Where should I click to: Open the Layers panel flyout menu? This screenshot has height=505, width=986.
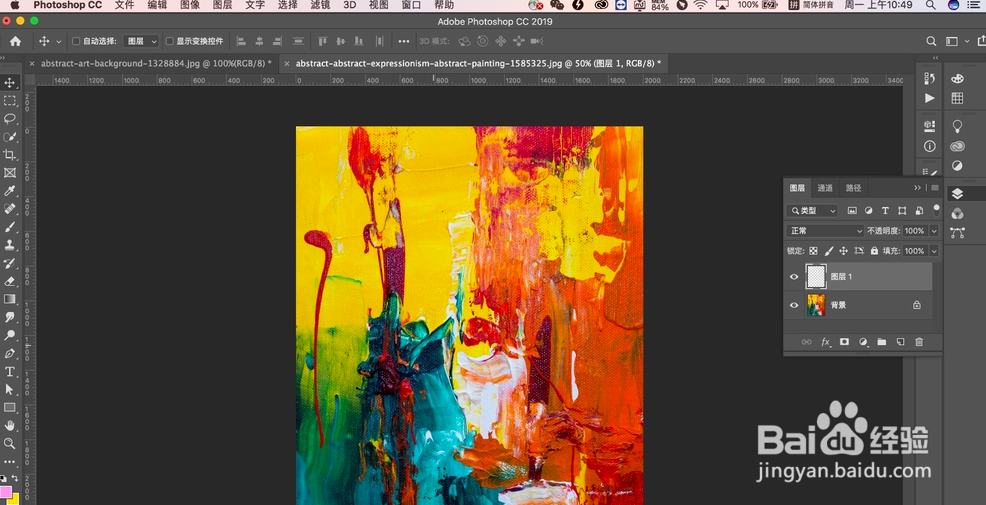tap(935, 187)
